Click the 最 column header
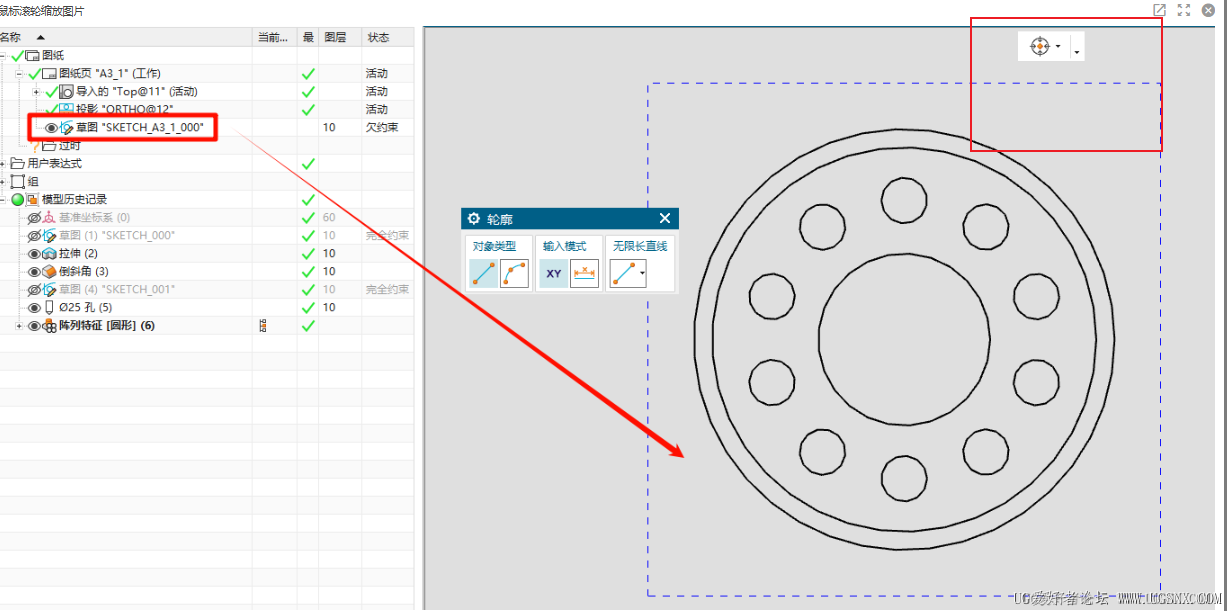Image resolution: width=1227 pixels, height=611 pixels. (x=308, y=37)
